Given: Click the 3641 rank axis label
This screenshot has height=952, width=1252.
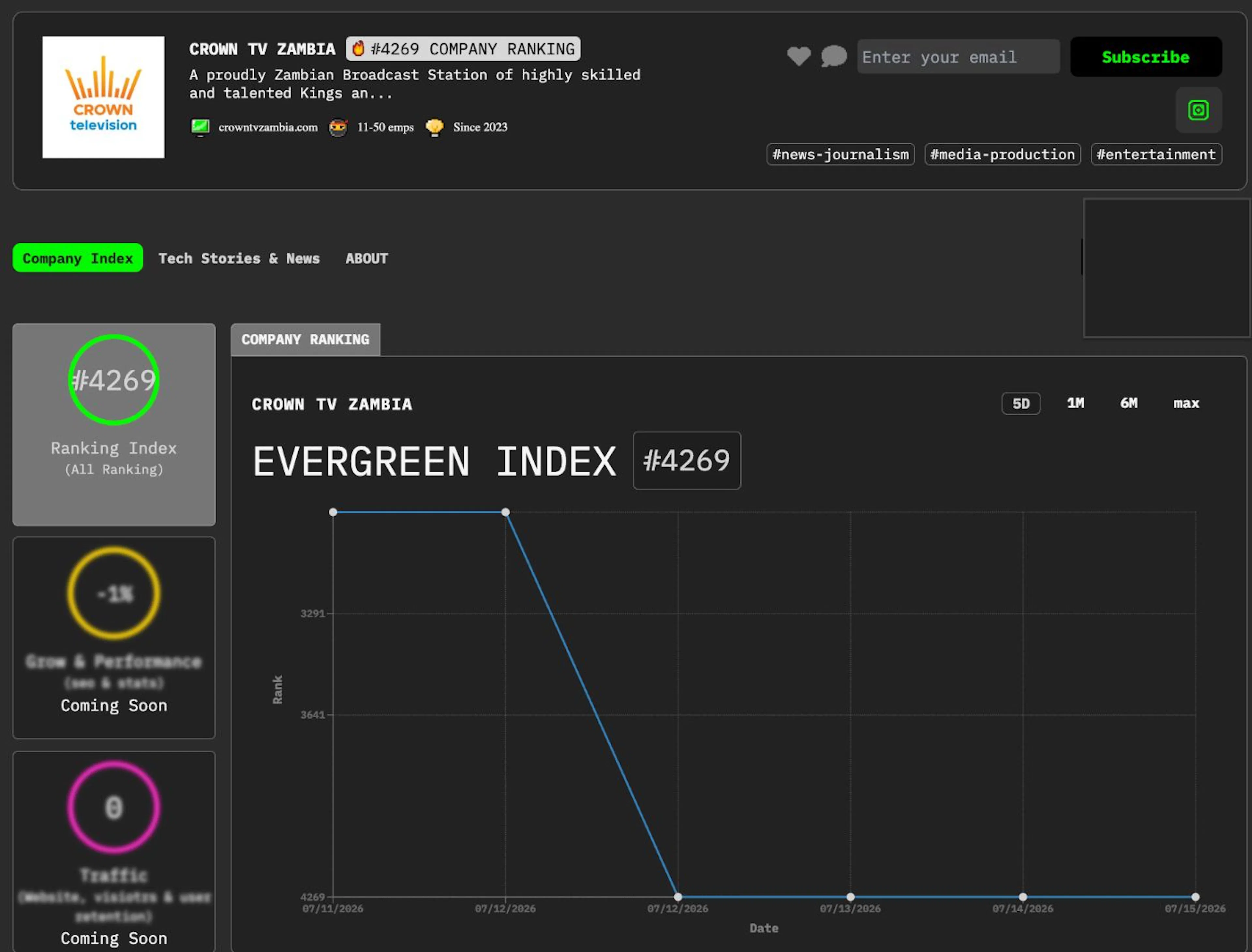Looking at the screenshot, I should coord(312,715).
